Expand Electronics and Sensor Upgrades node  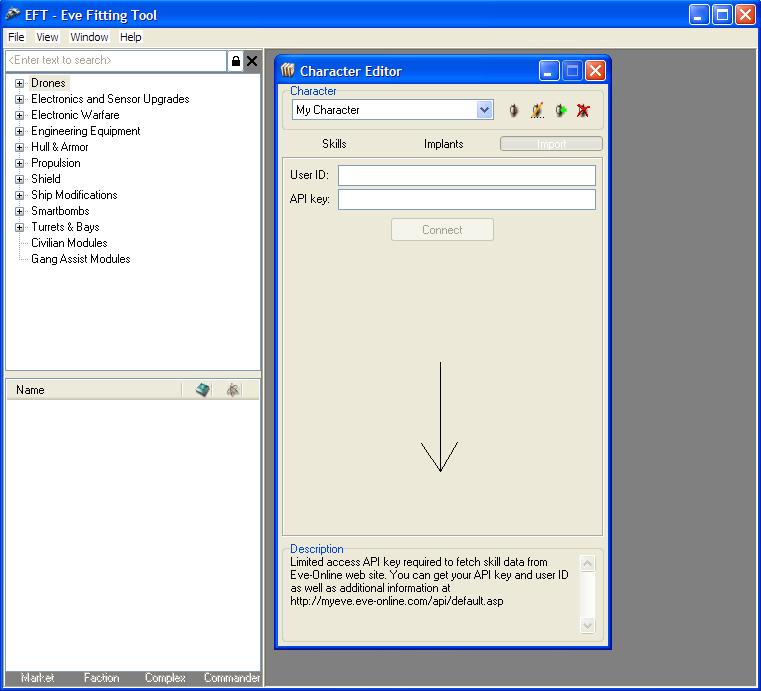pyautogui.click(x=19, y=99)
